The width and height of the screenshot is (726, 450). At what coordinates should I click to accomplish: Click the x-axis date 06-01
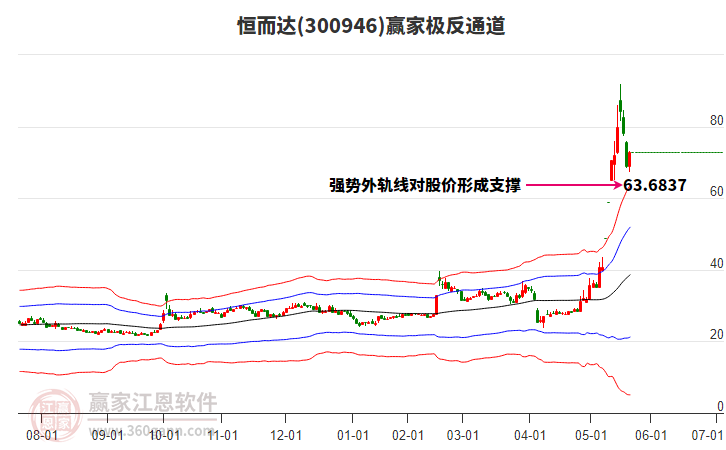pyautogui.click(x=651, y=435)
